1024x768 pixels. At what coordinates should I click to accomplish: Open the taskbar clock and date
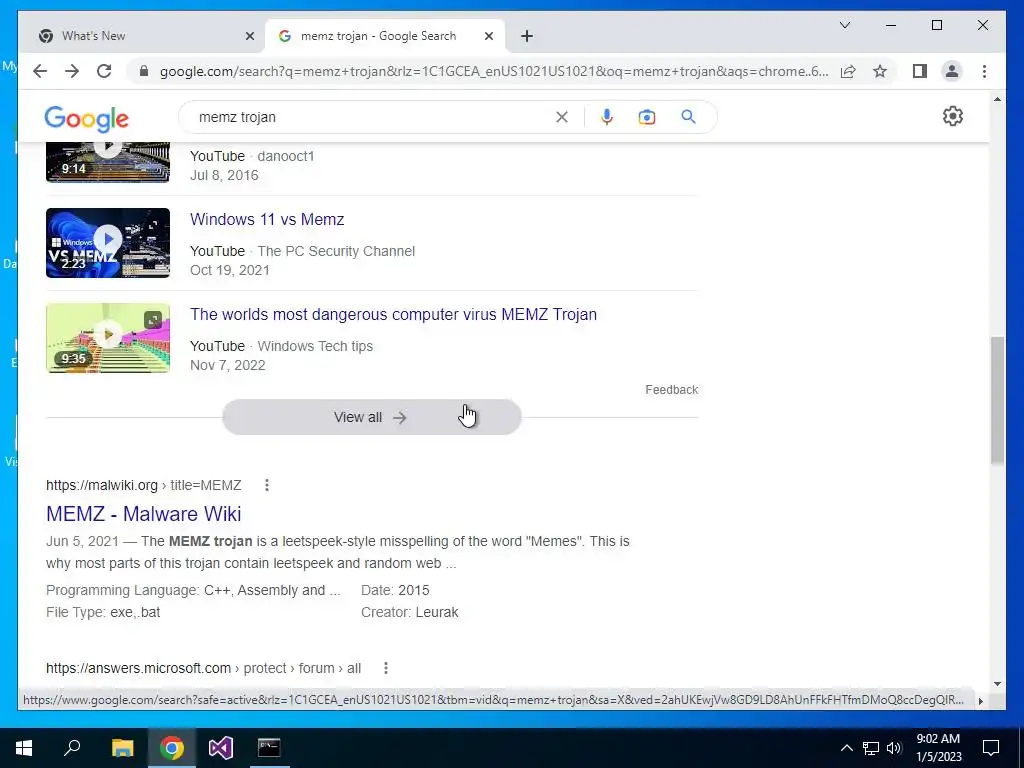(x=938, y=748)
